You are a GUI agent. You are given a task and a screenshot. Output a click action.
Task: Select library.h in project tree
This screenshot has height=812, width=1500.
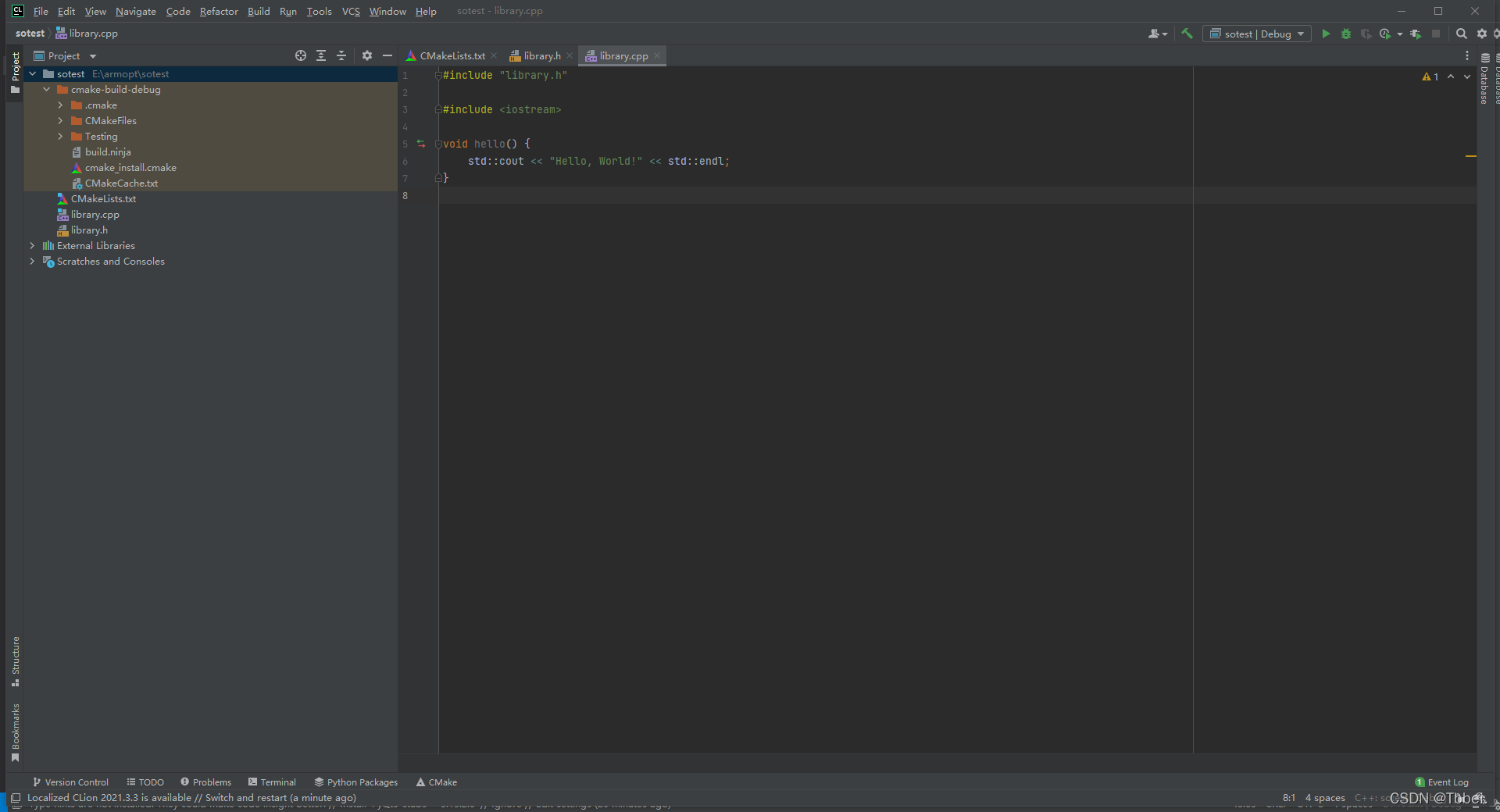(x=89, y=230)
